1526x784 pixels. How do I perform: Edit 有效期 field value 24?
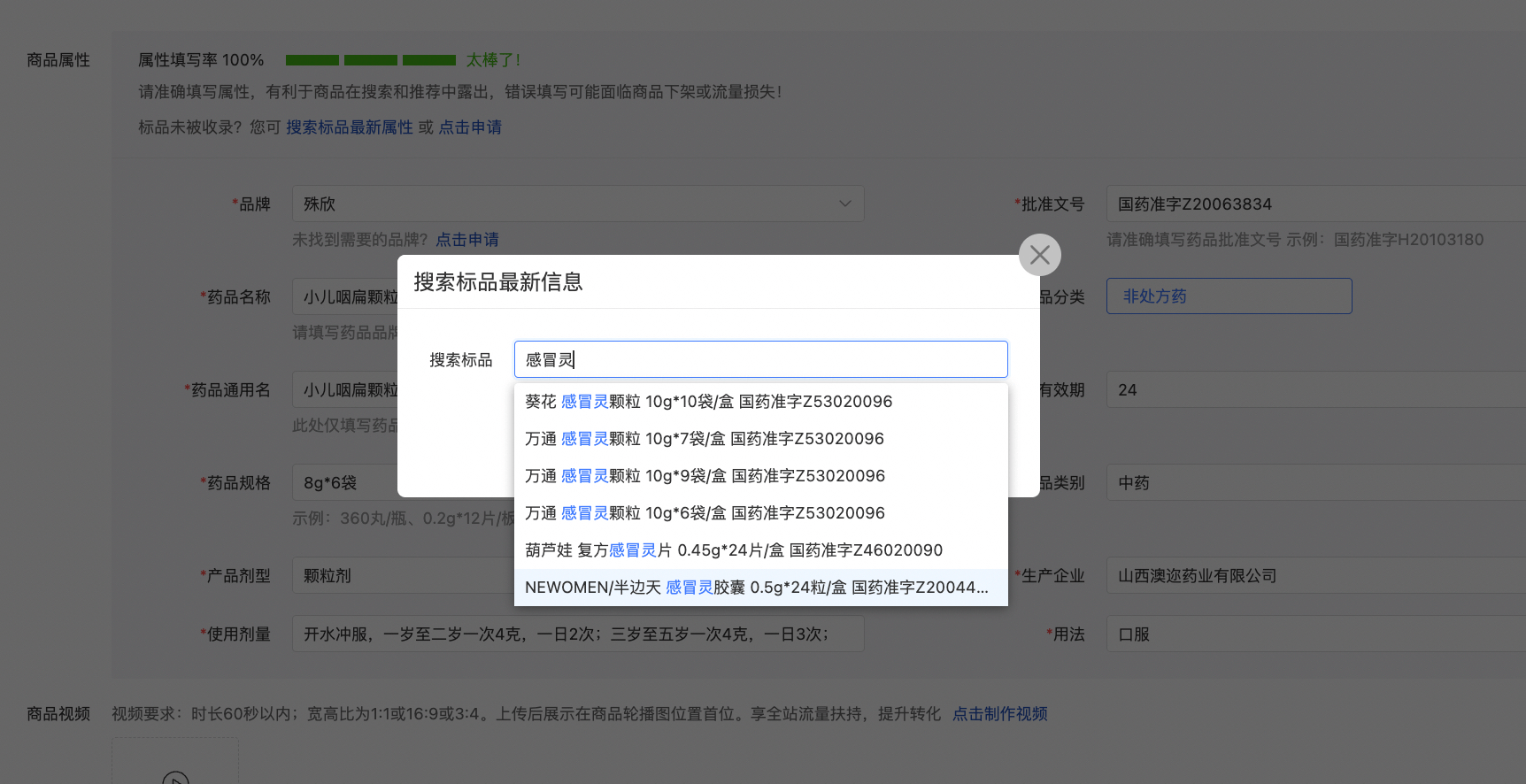click(1316, 389)
